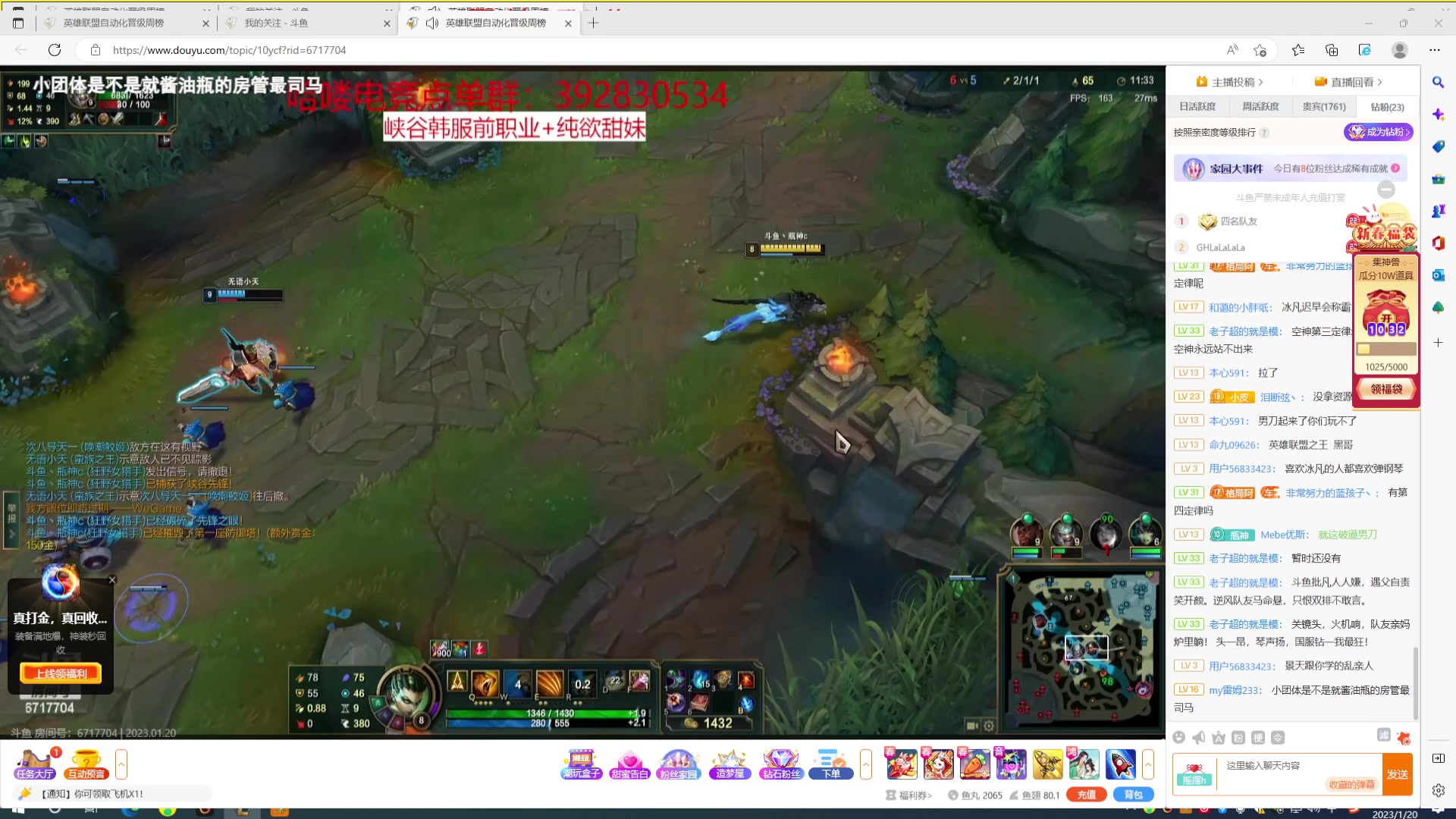Open a new browser tab

593,23
